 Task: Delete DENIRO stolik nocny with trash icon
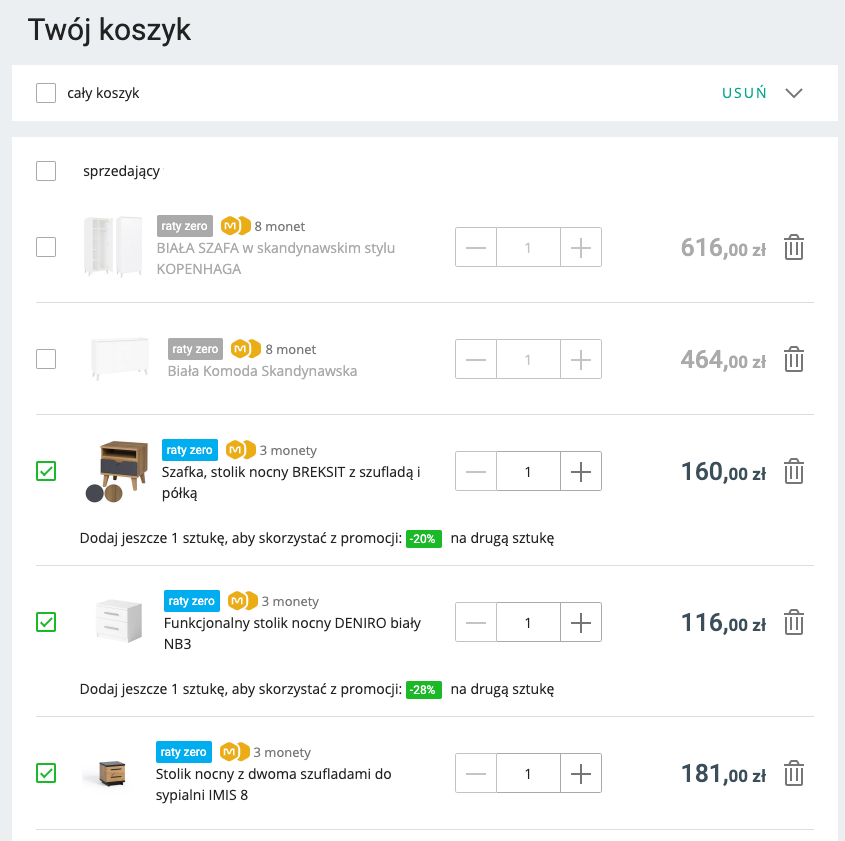tap(794, 622)
